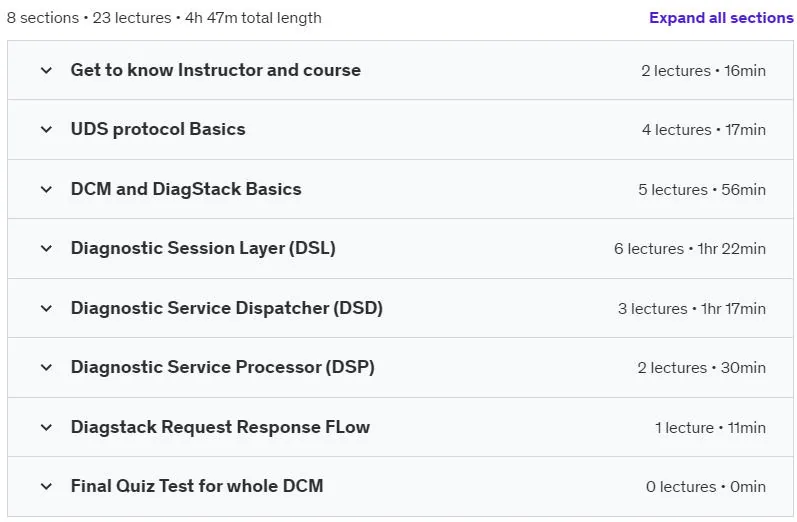Expand chevron beside Diagstack Request Response FLow
Viewport: 797px width, 522px height.
pos(46,427)
